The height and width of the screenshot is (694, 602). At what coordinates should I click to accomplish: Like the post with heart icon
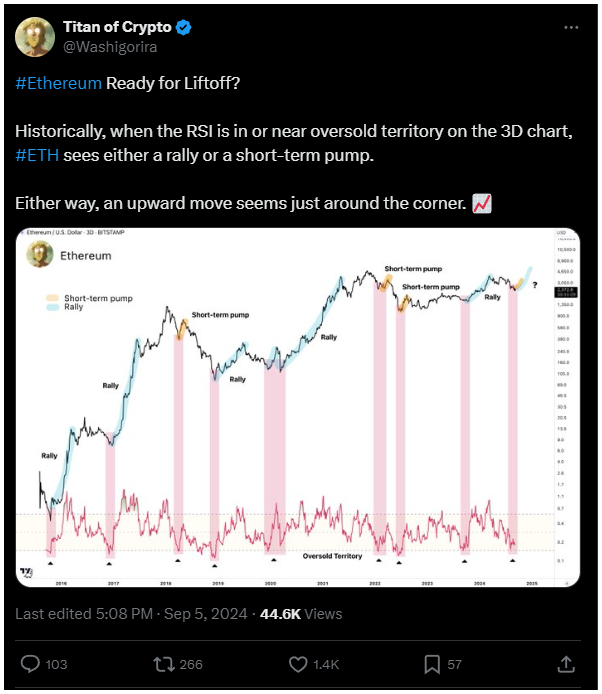[298, 664]
